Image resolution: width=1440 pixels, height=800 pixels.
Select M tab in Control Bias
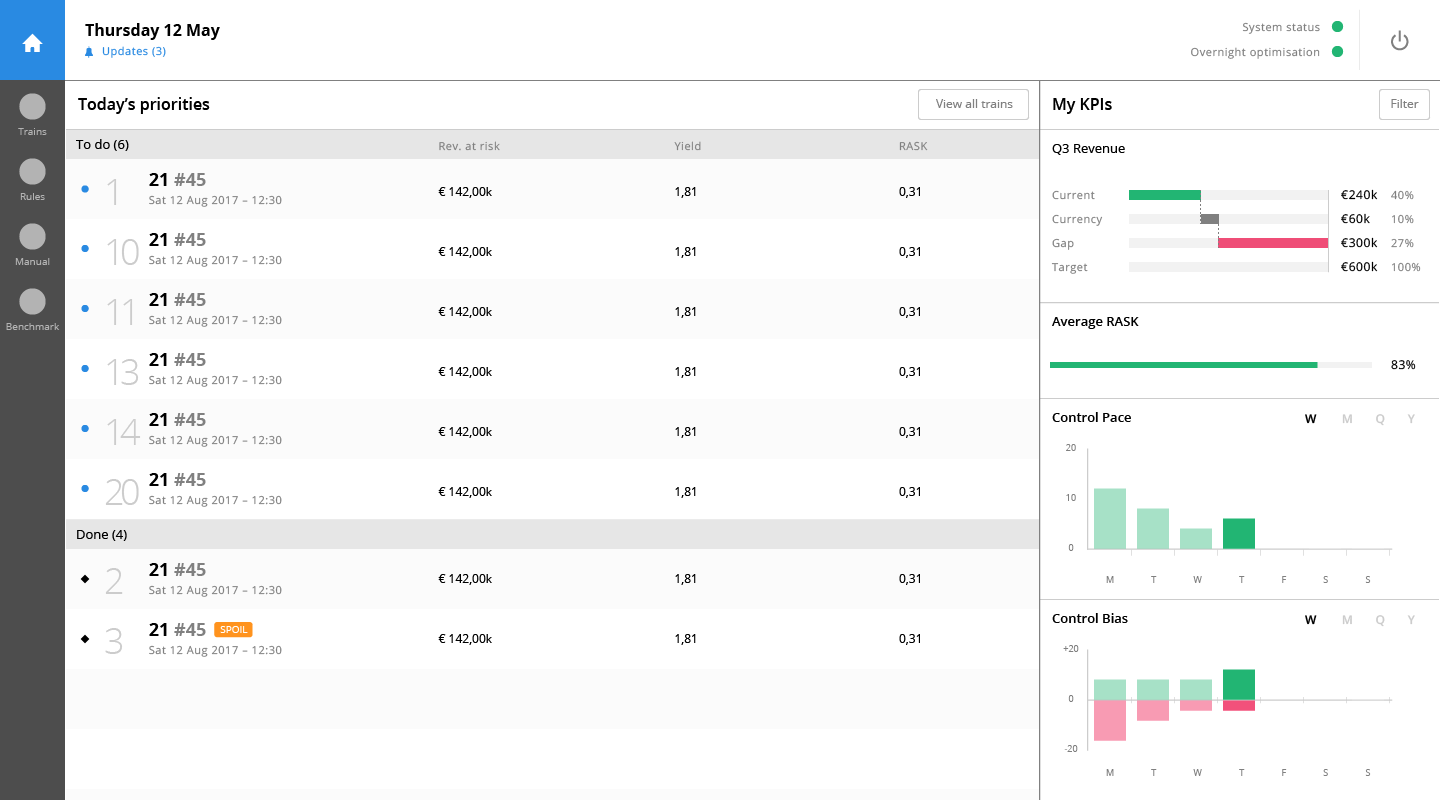(x=1347, y=620)
